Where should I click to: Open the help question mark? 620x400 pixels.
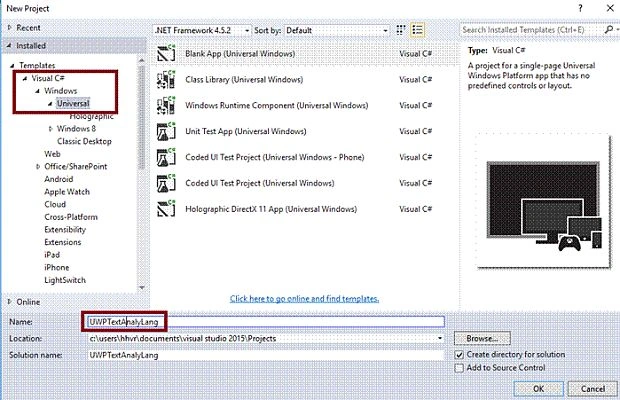(x=580, y=8)
